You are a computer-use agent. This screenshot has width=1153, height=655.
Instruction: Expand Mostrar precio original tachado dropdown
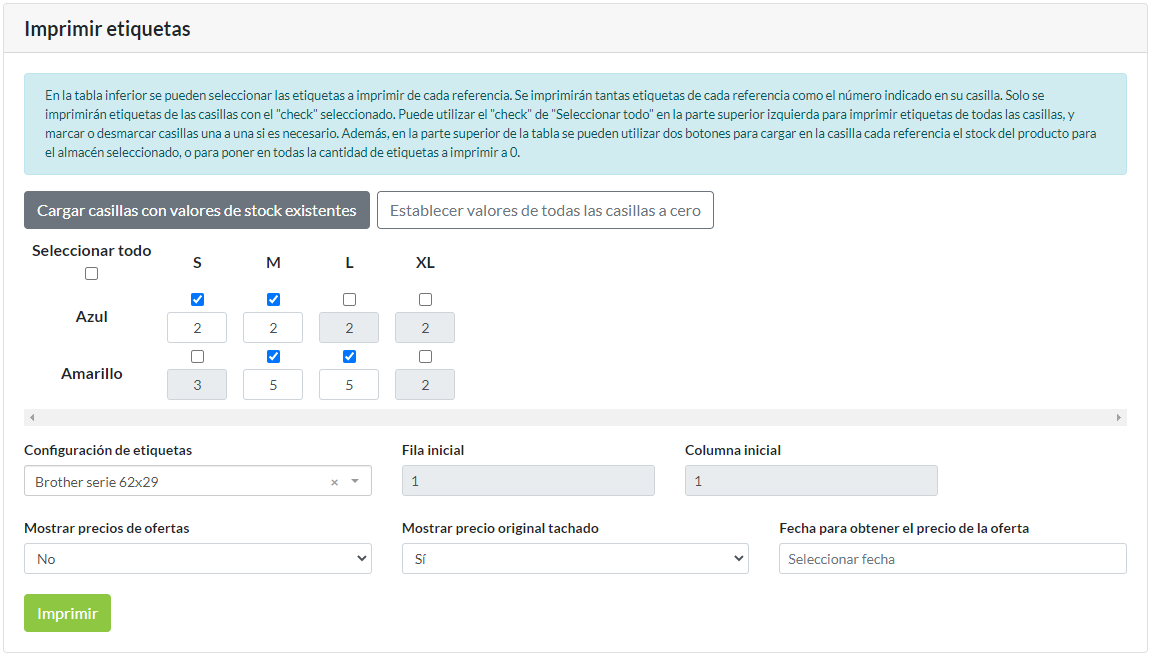point(574,559)
